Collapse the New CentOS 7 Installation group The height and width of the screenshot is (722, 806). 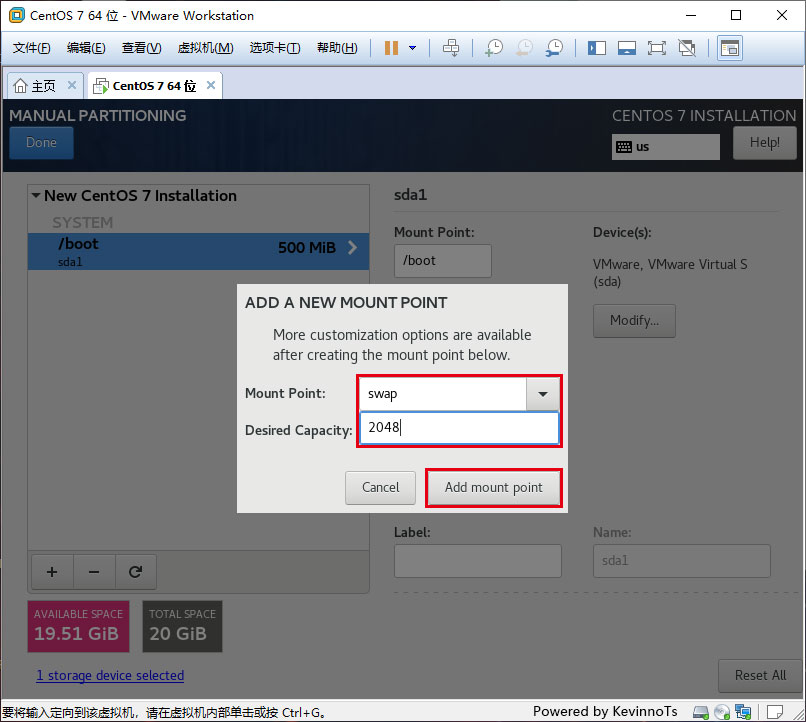point(35,195)
